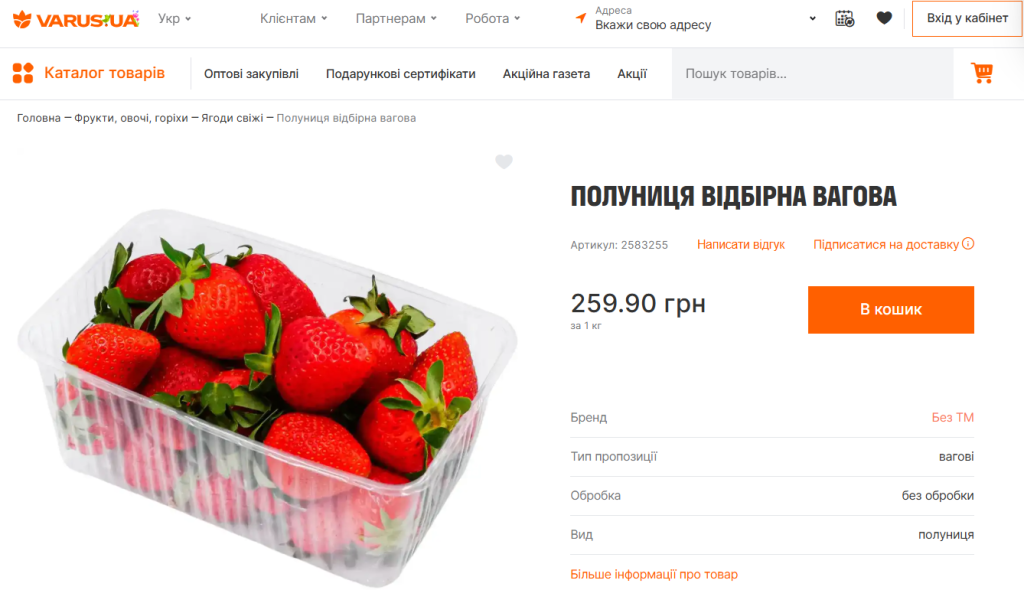The height and width of the screenshot is (590, 1024).
Task: Open the shopping cart icon
Action: (x=982, y=73)
